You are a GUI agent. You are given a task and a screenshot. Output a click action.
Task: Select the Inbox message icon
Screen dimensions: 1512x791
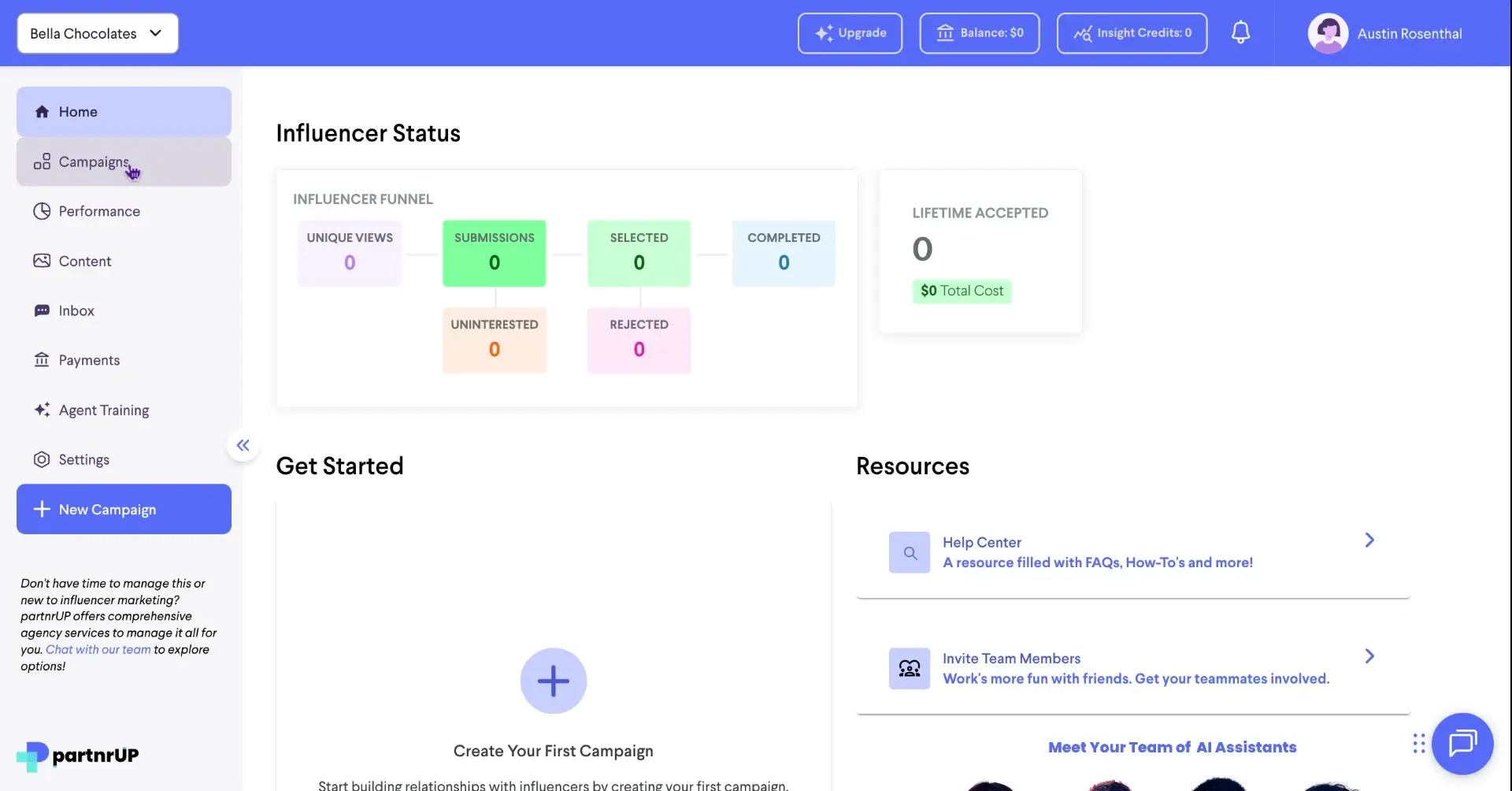42,310
